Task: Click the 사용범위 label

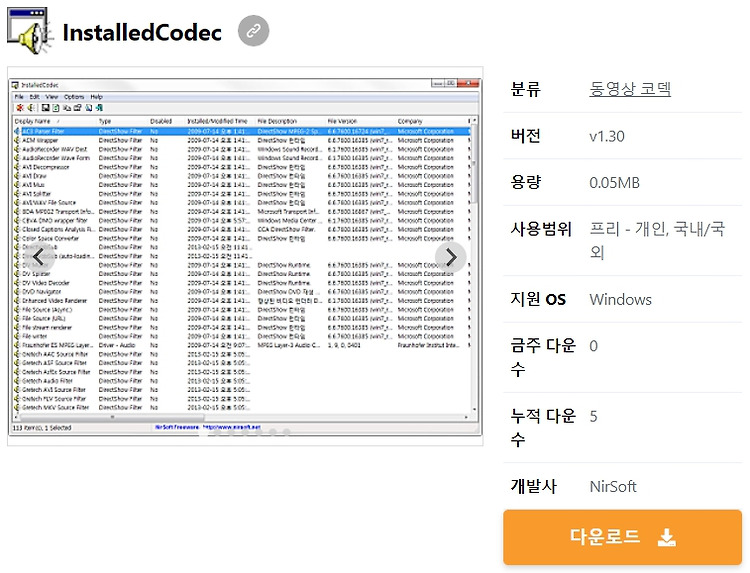Action: (541, 229)
